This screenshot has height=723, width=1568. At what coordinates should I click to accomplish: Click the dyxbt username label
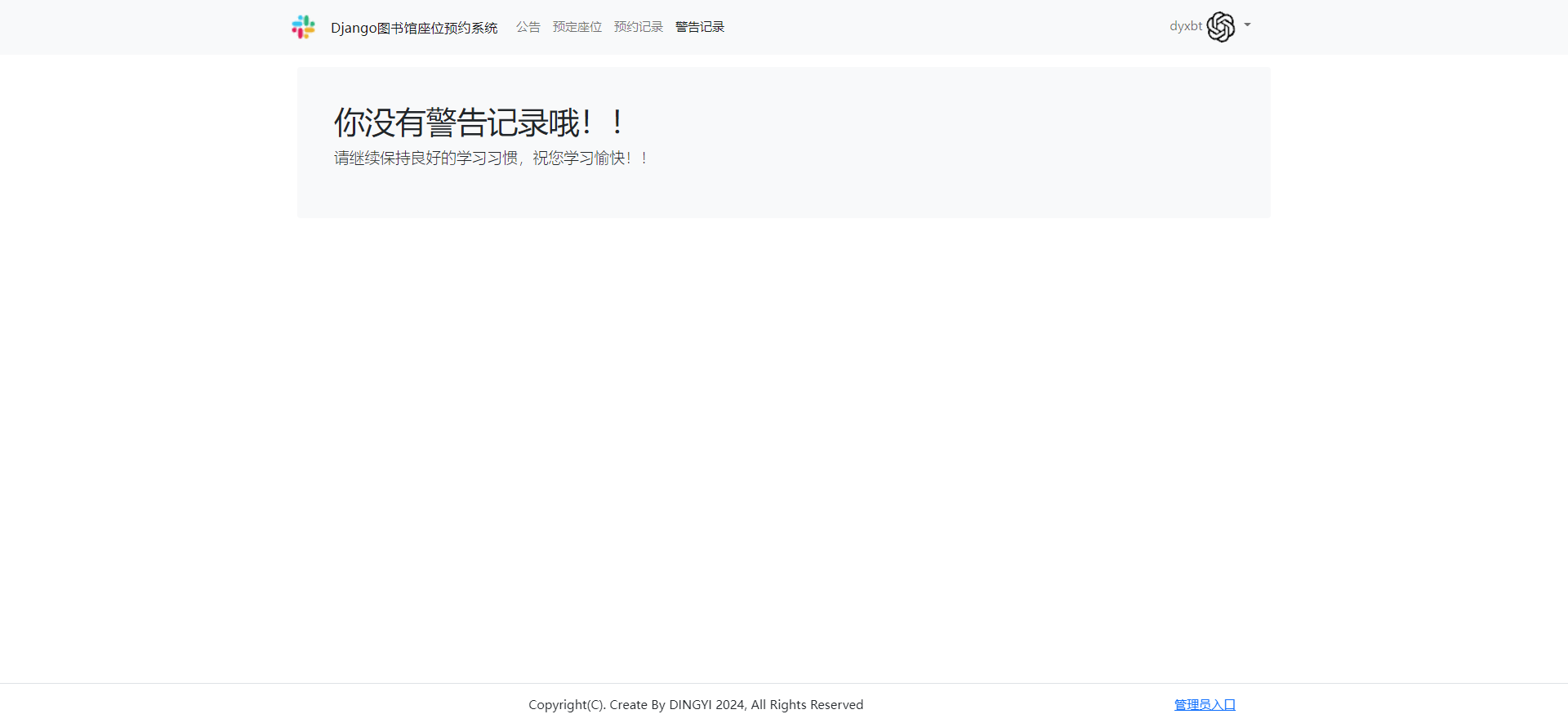pyautogui.click(x=1186, y=26)
